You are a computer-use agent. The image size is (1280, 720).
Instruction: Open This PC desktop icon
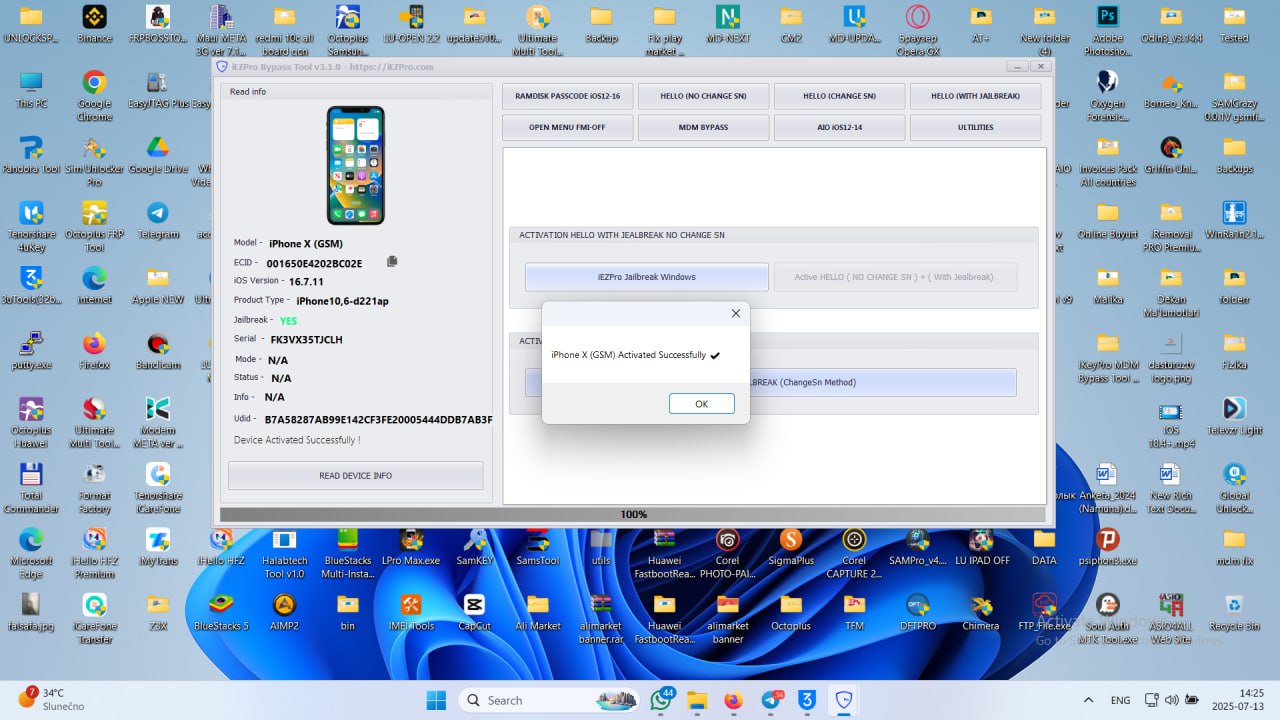[x=31, y=90]
